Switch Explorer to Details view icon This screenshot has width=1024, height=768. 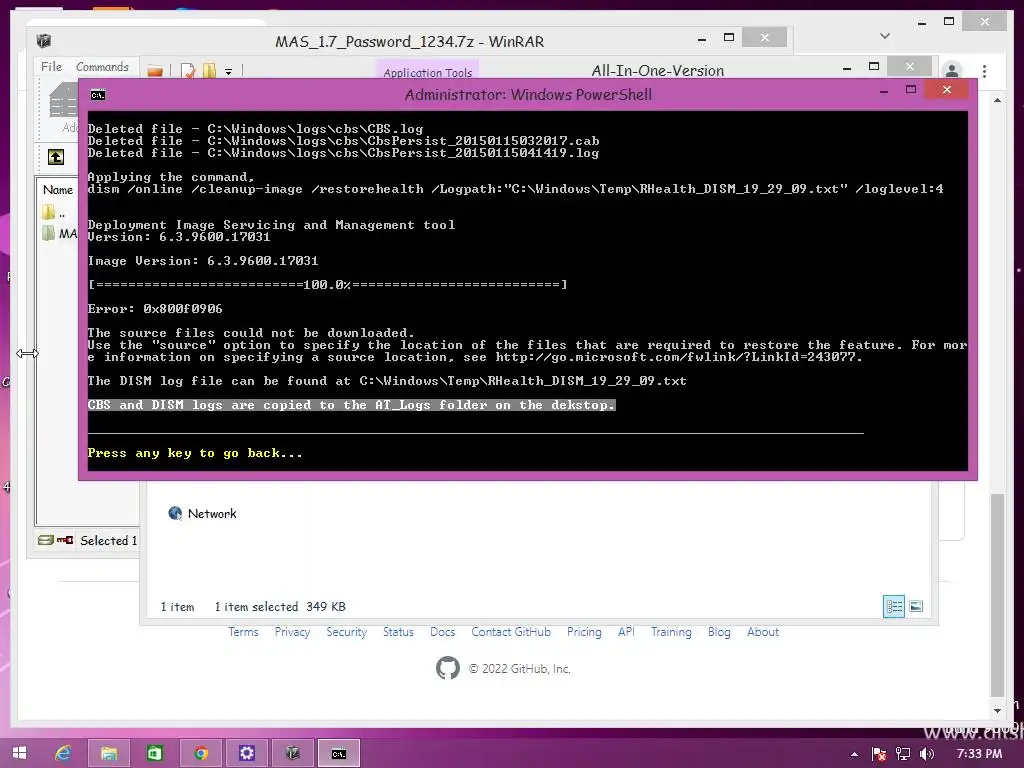(x=894, y=606)
